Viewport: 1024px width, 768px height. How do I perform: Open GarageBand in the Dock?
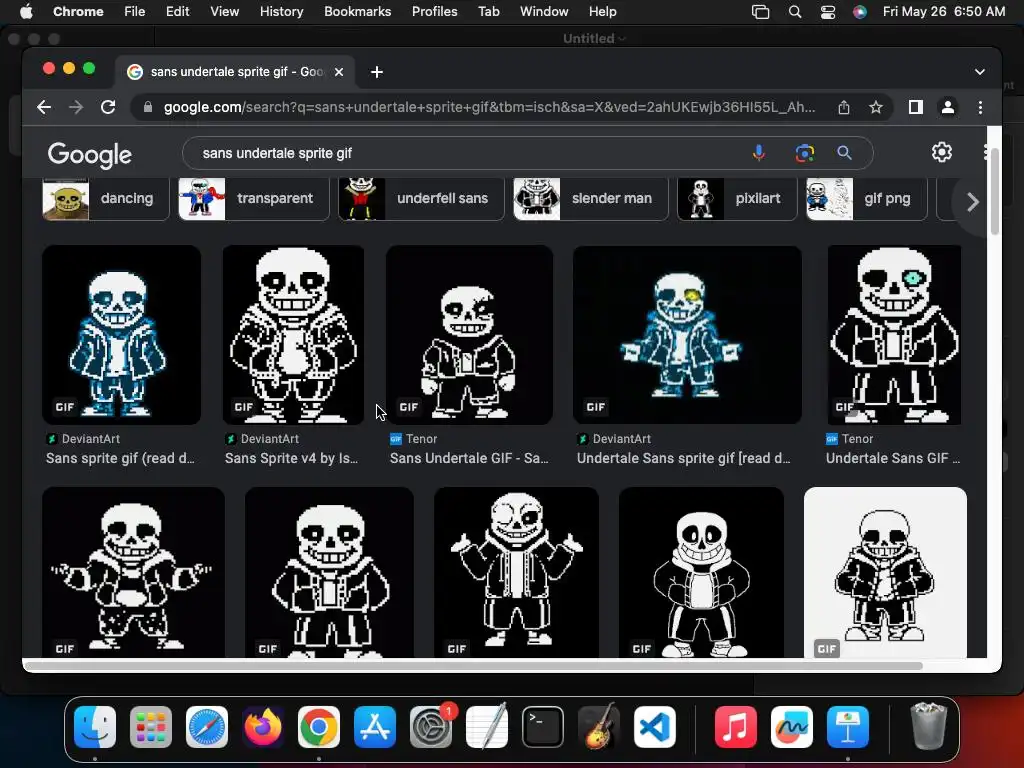click(599, 727)
